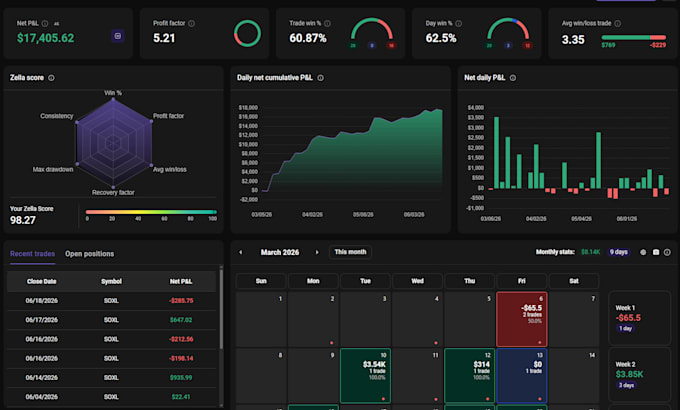Click the $17,405.62 Net P&L total
This screenshot has height=410, width=680.
click(x=46, y=38)
